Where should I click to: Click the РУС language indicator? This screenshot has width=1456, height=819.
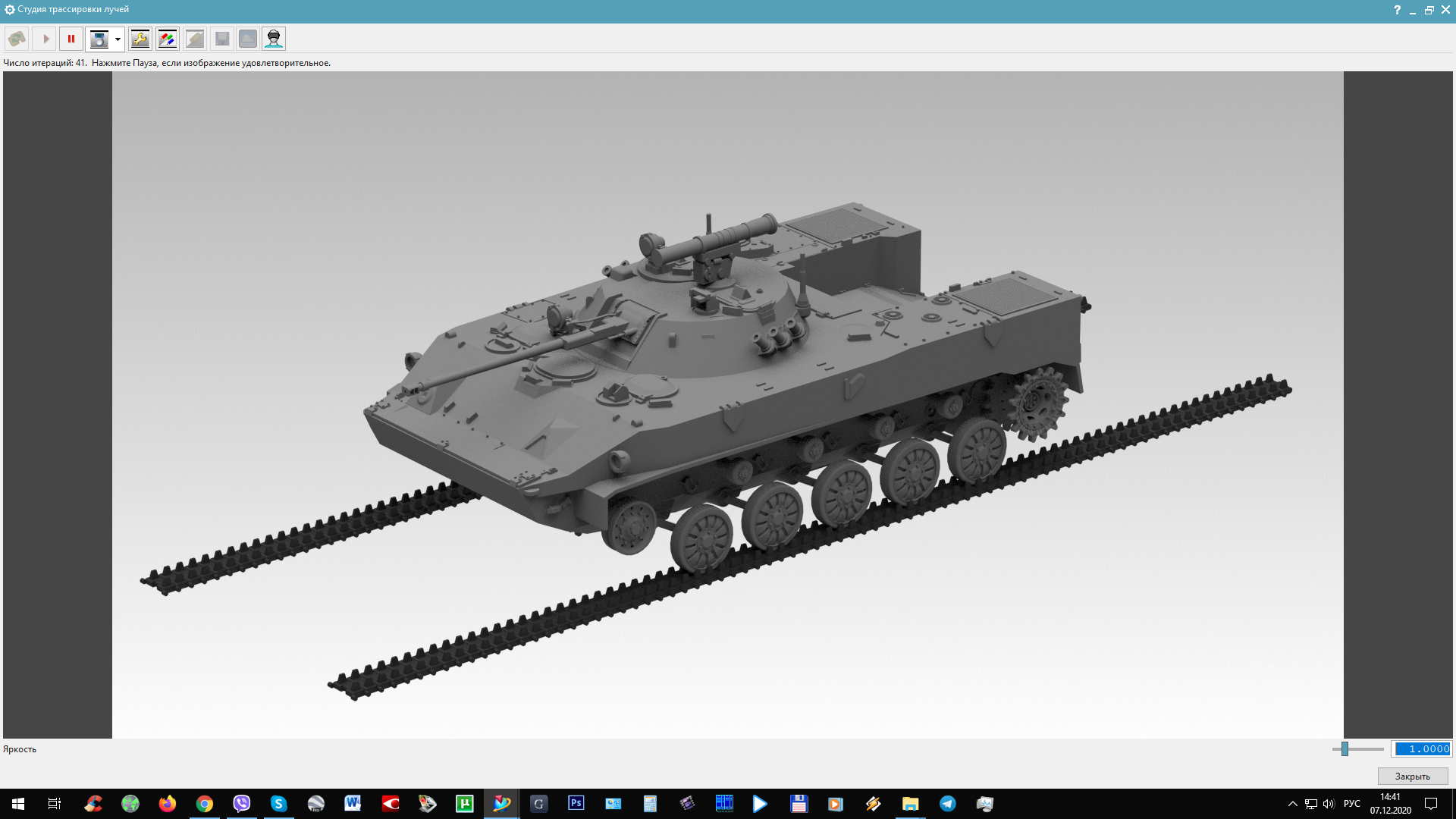coord(1351,804)
